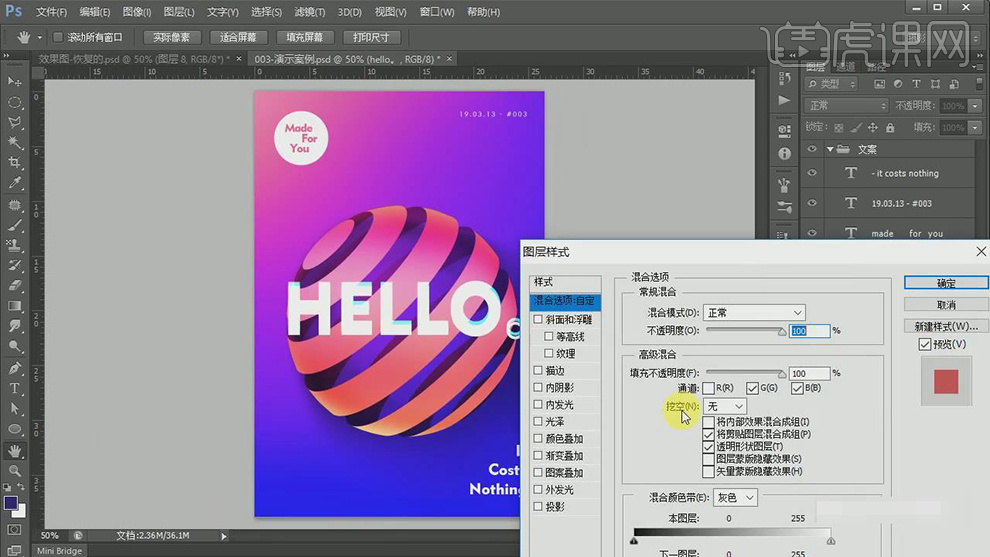Viewport: 990px width, 557px height.
Task: Select the horizontal Type tool
Action: pos(15,388)
